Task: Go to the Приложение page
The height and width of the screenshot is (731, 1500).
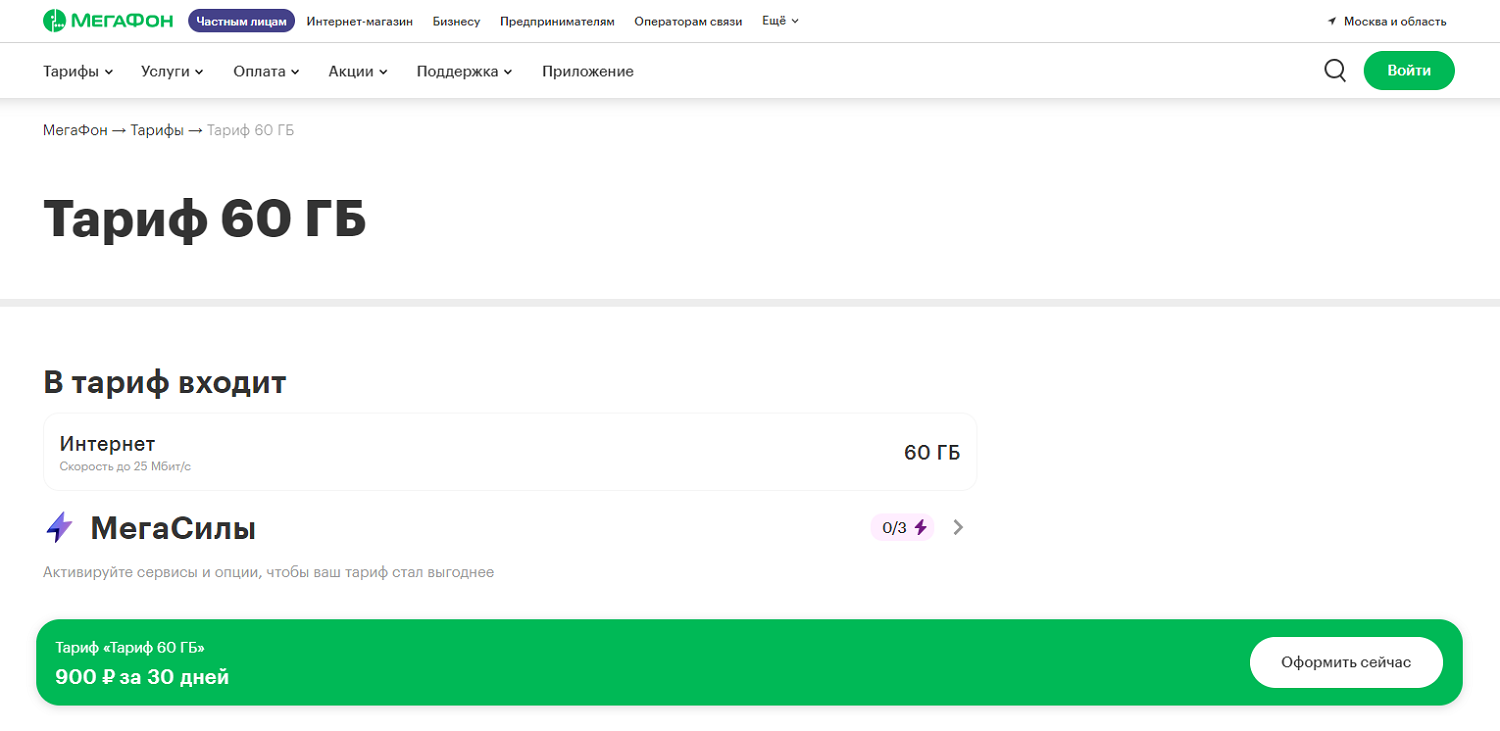Action: (588, 71)
